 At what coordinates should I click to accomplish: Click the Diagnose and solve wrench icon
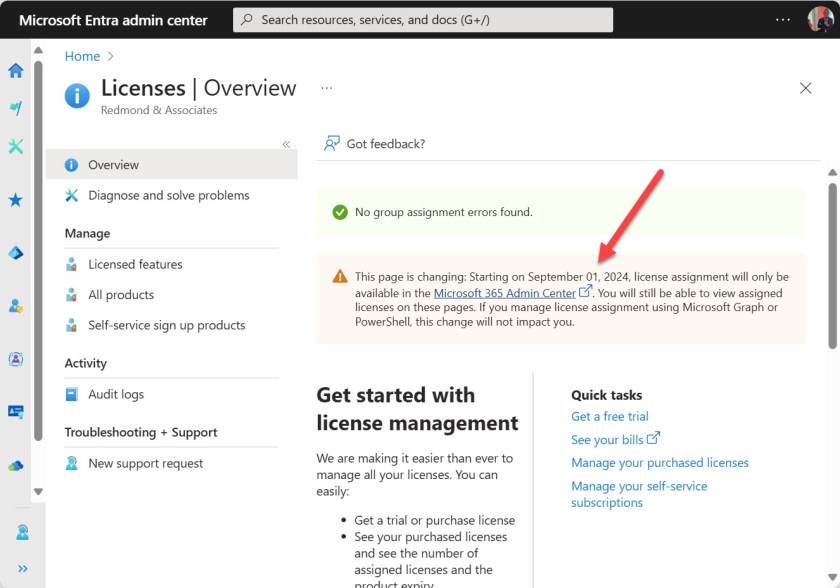(x=71, y=195)
